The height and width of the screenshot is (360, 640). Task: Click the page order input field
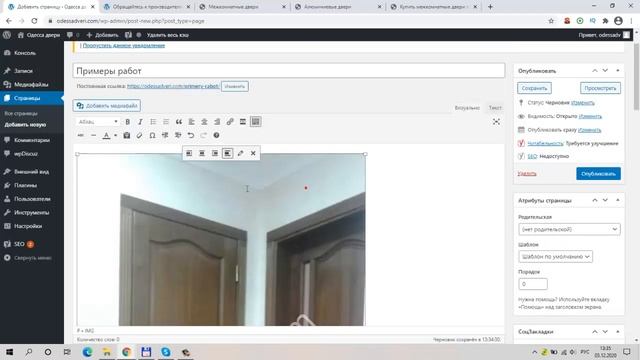[533, 284]
